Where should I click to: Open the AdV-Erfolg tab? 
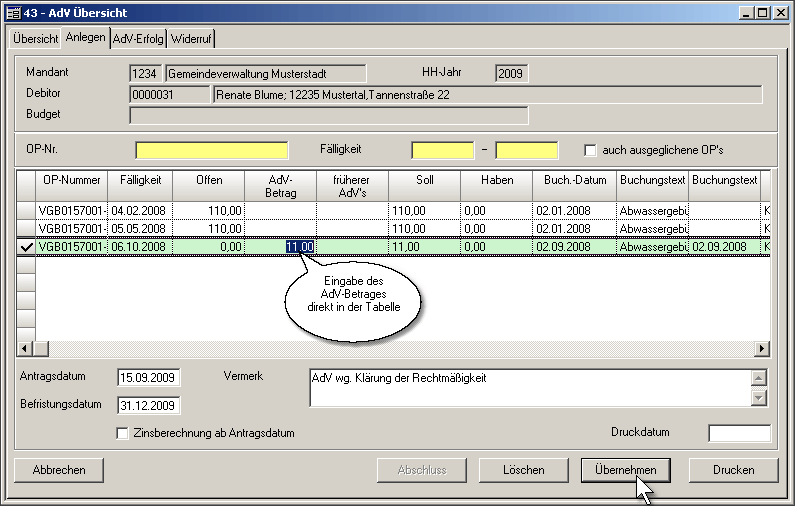tap(138, 39)
